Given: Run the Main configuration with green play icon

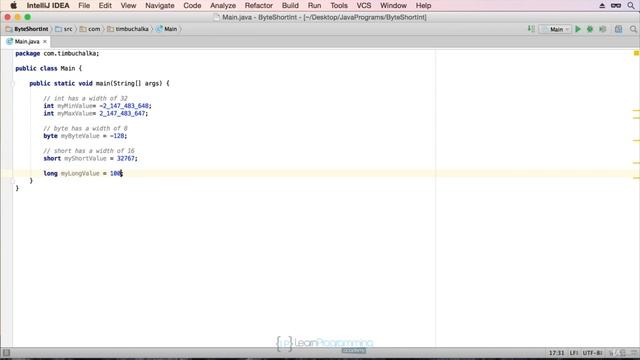Looking at the screenshot, I should coord(578,29).
